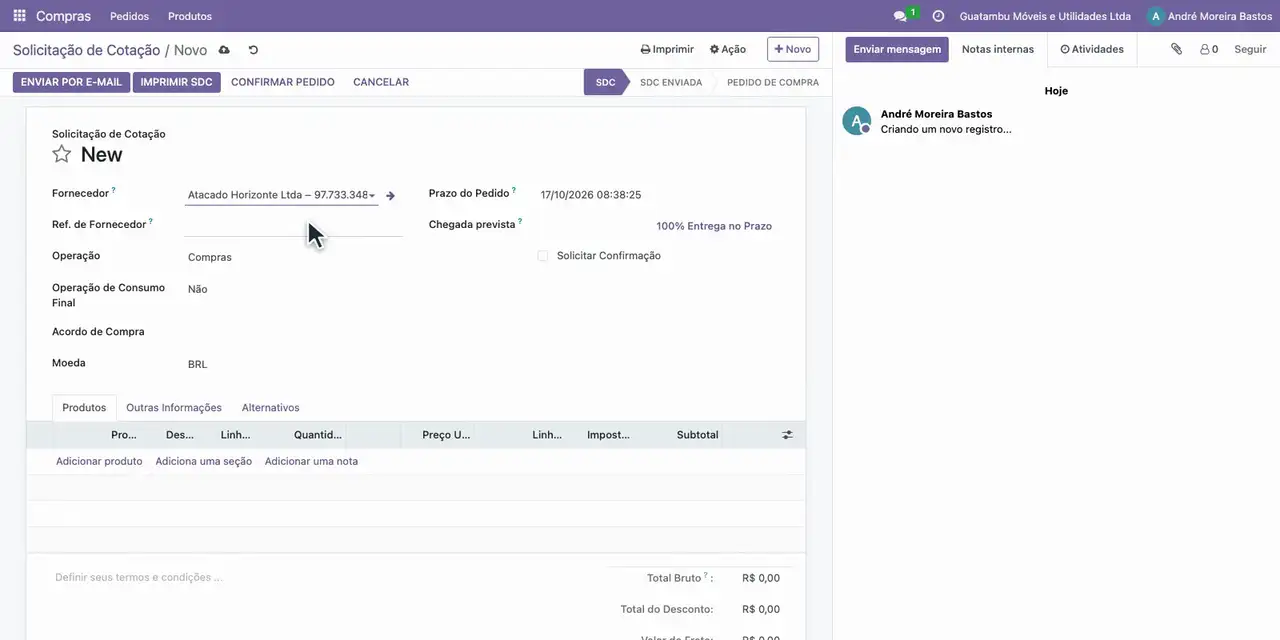Open the Pedidos menu
Viewport: 1280px width, 640px height.
tap(129, 16)
